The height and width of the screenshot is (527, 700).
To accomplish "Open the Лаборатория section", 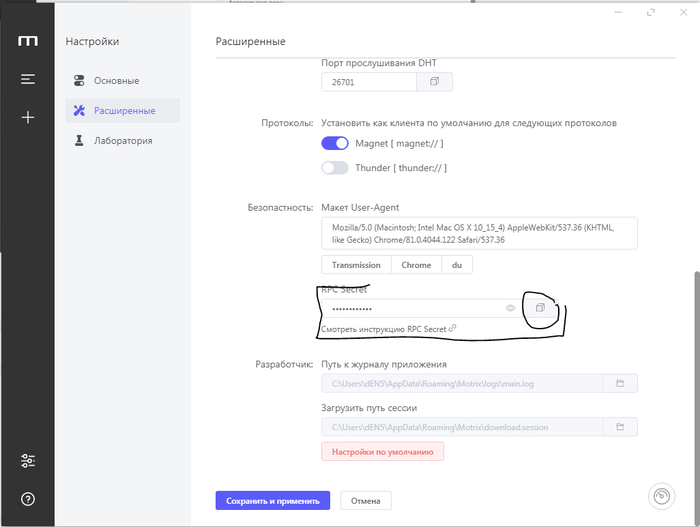I will pos(122,141).
